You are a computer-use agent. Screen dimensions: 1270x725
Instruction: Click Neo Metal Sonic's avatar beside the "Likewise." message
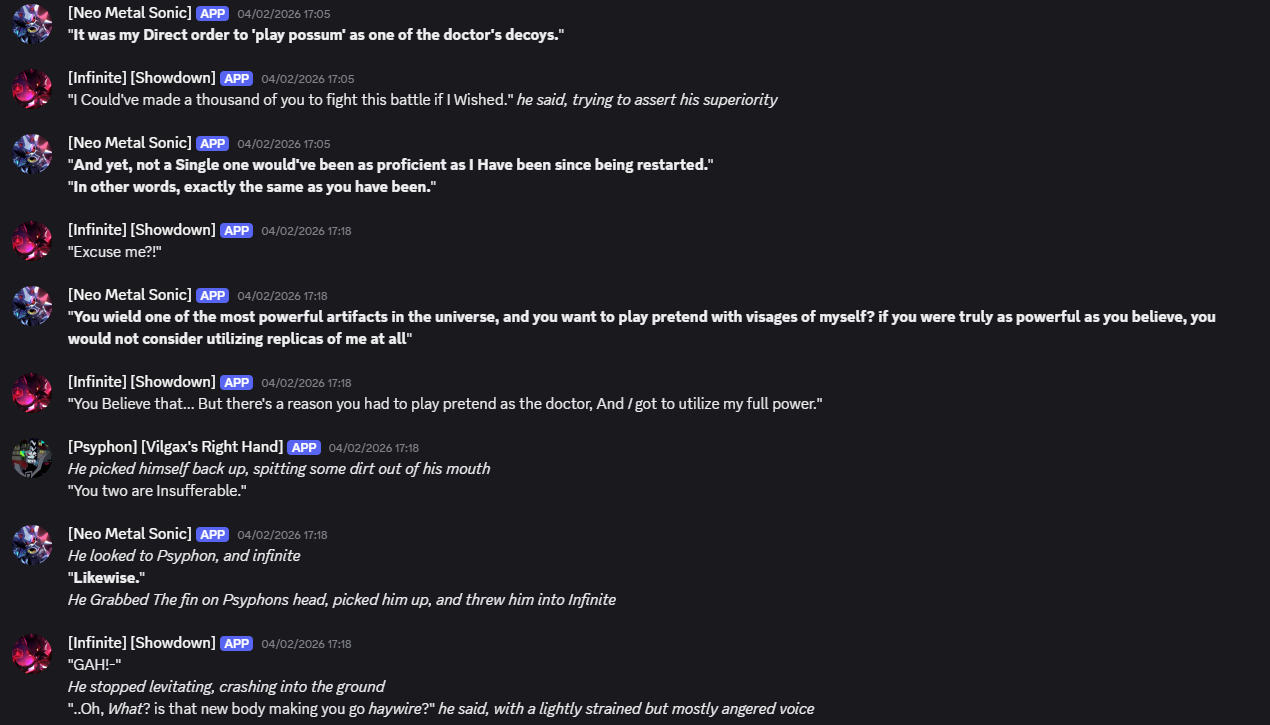32,544
